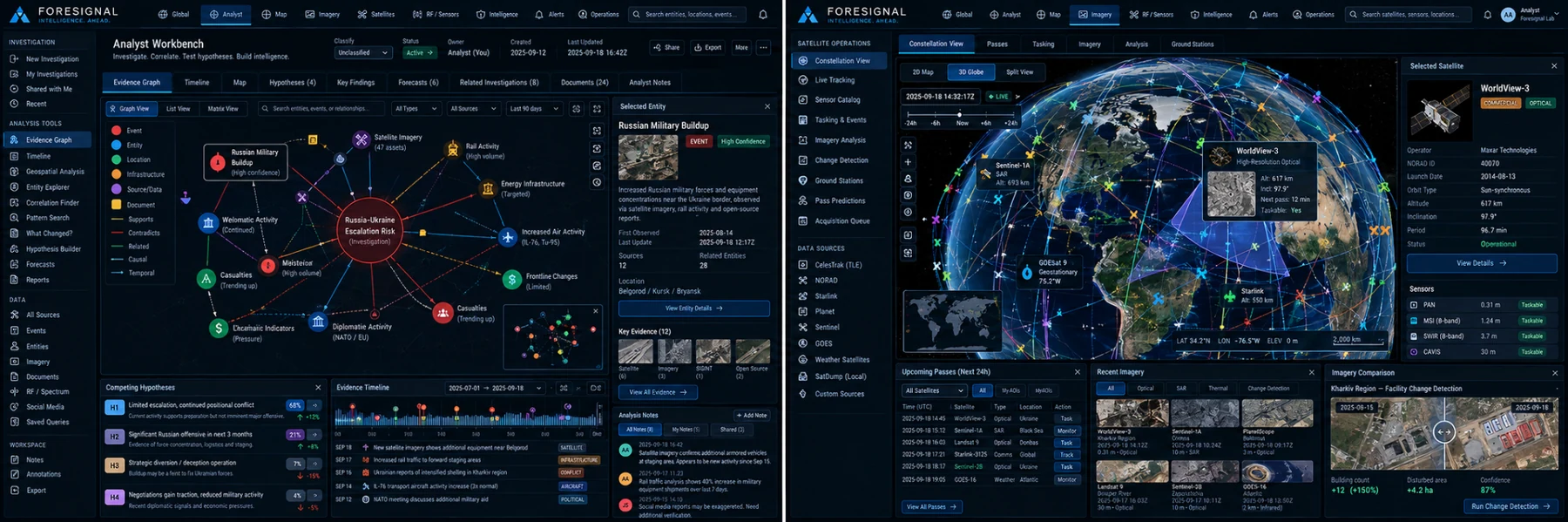
Task: Switch to Passes tab in satellite window
Action: pos(997,44)
